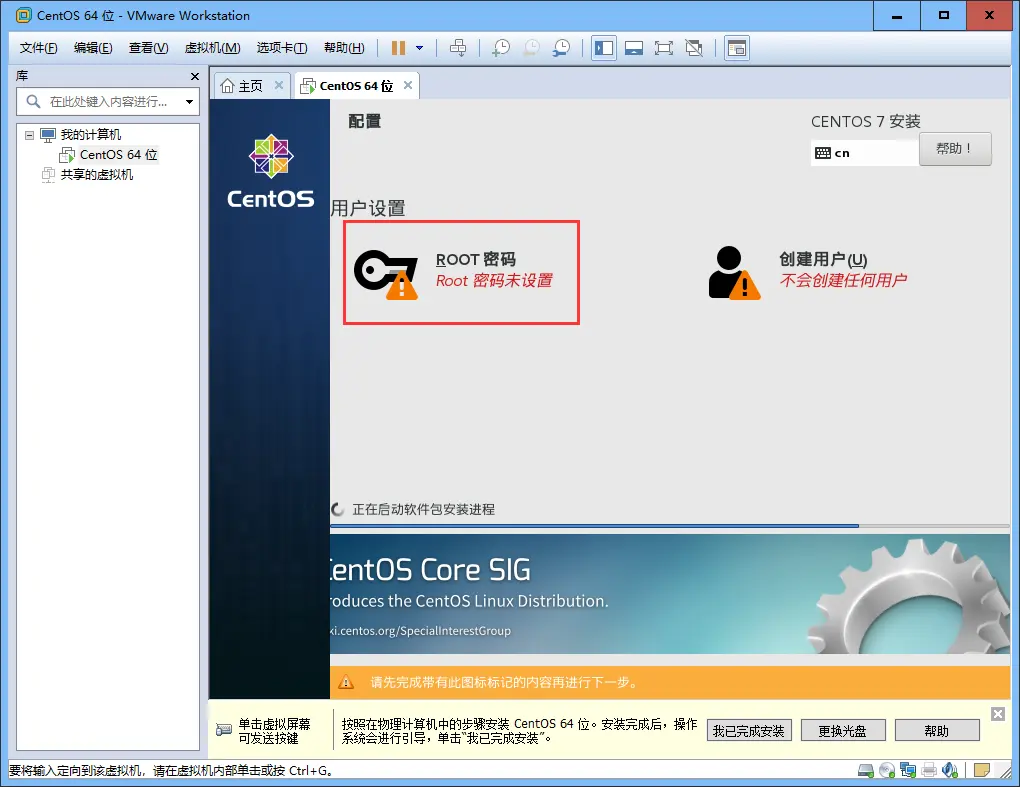Close the 主页 tab
1020x787 pixels.
(278, 85)
